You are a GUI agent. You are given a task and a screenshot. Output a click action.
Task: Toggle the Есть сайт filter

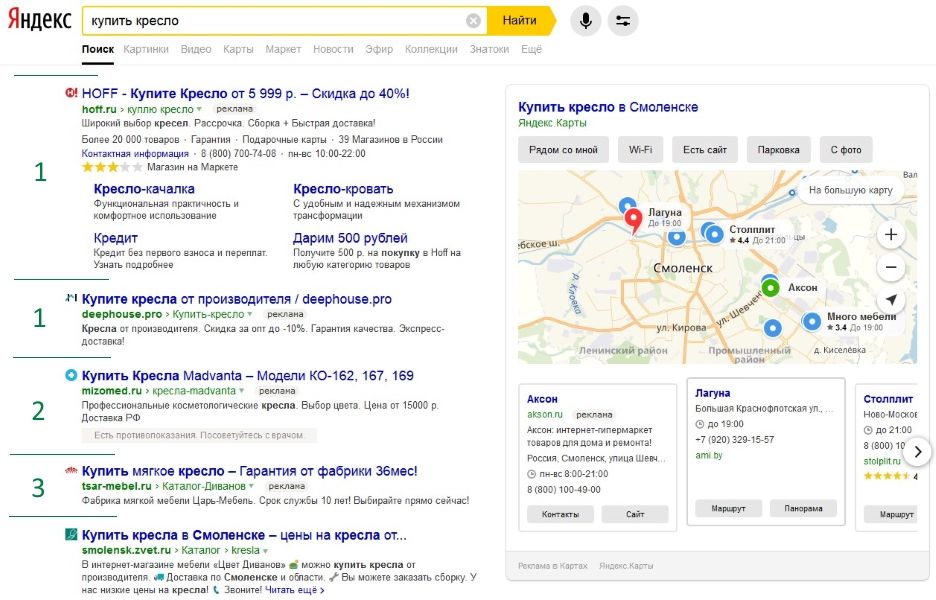tap(705, 150)
